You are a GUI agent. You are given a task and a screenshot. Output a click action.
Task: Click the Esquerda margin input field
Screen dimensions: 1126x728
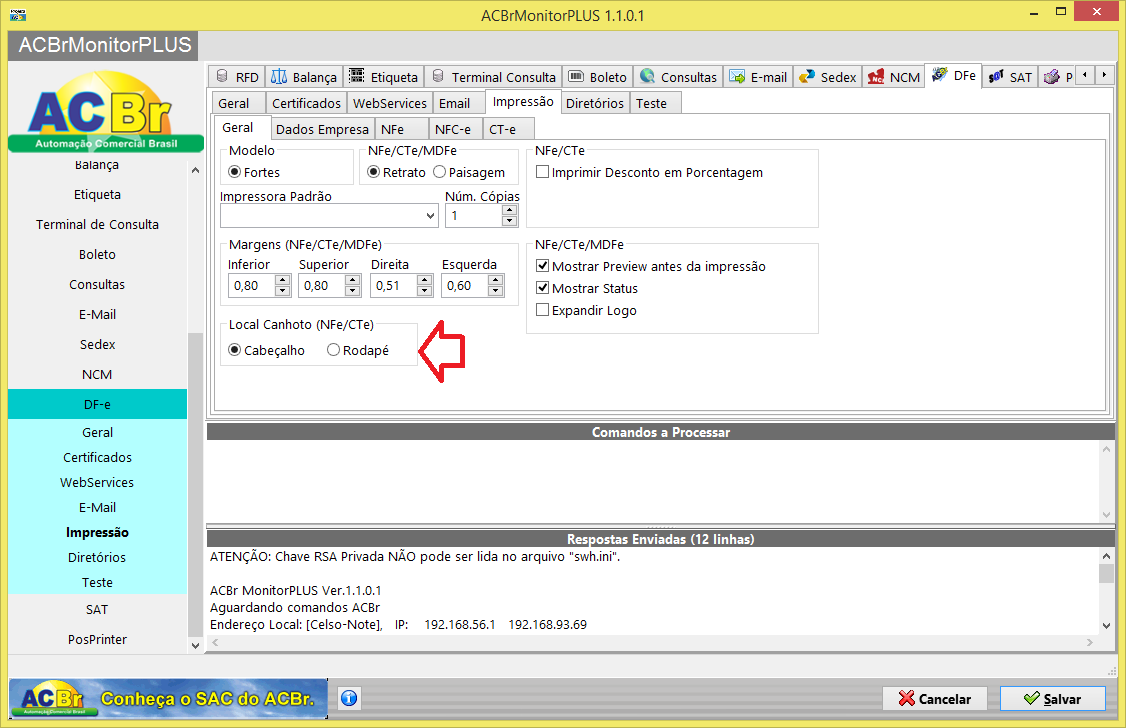466,286
